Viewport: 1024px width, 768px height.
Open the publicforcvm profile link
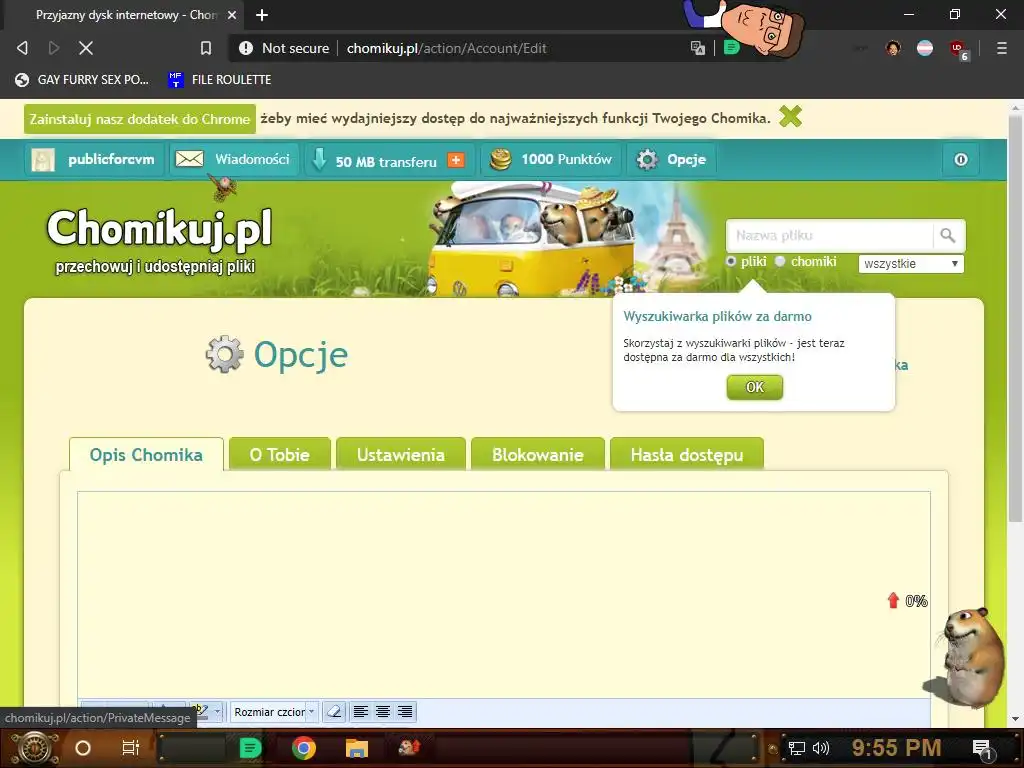coord(93,159)
